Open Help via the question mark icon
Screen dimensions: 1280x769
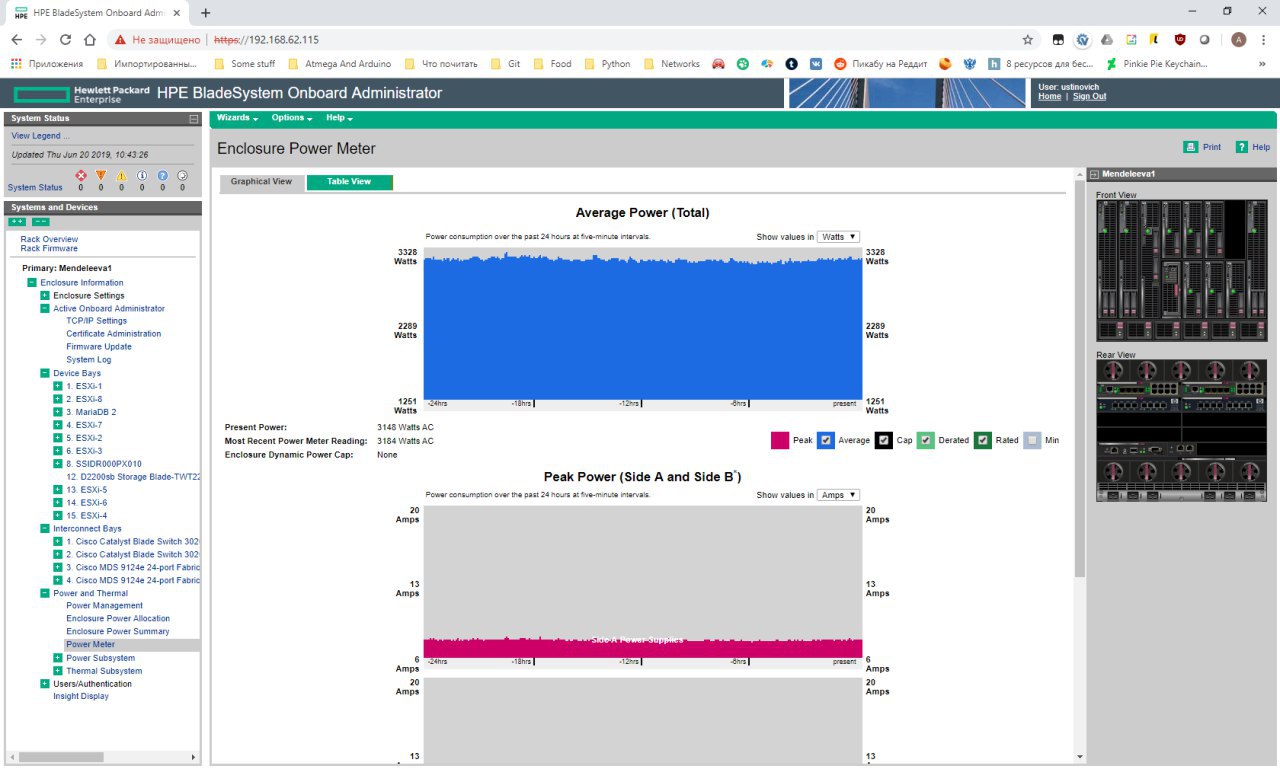pos(1242,147)
